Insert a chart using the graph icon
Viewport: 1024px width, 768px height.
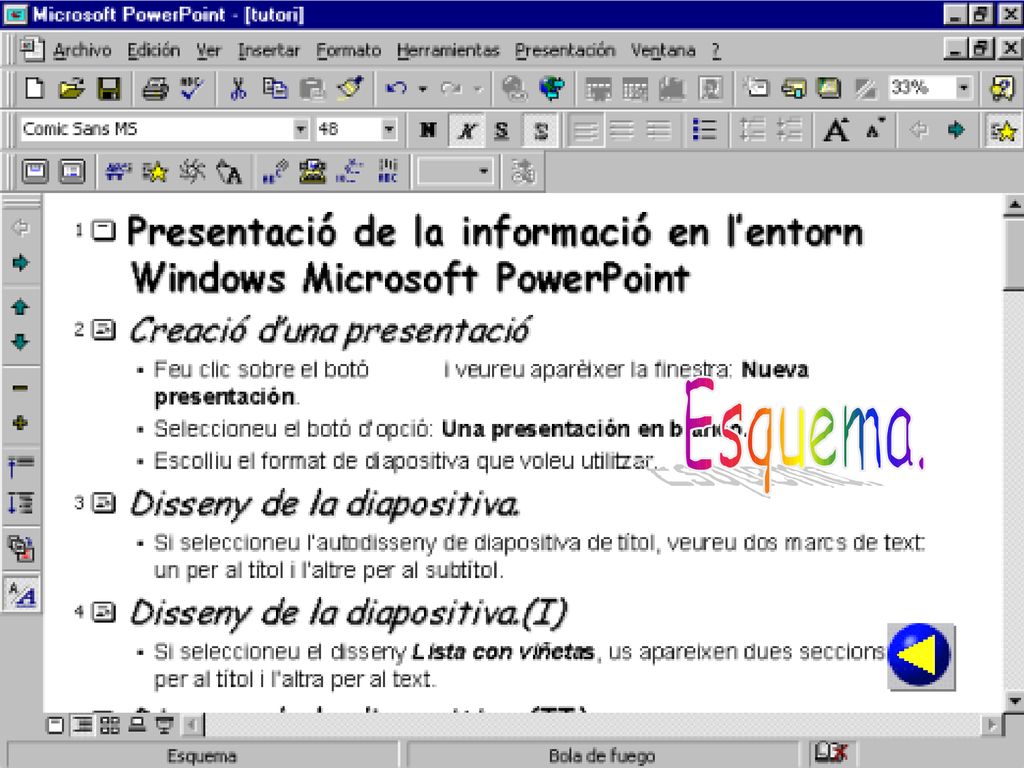[673, 88]
